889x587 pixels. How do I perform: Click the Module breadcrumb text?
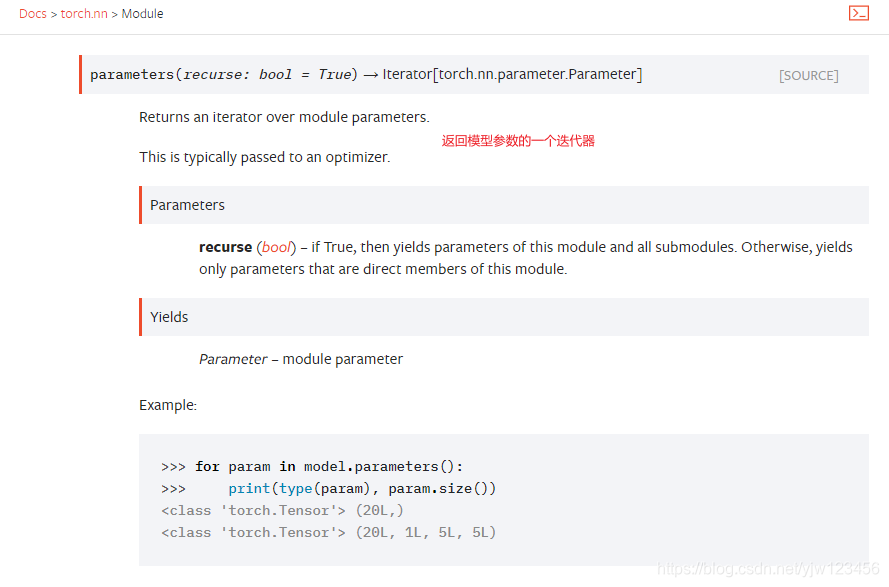pos(142,14)
